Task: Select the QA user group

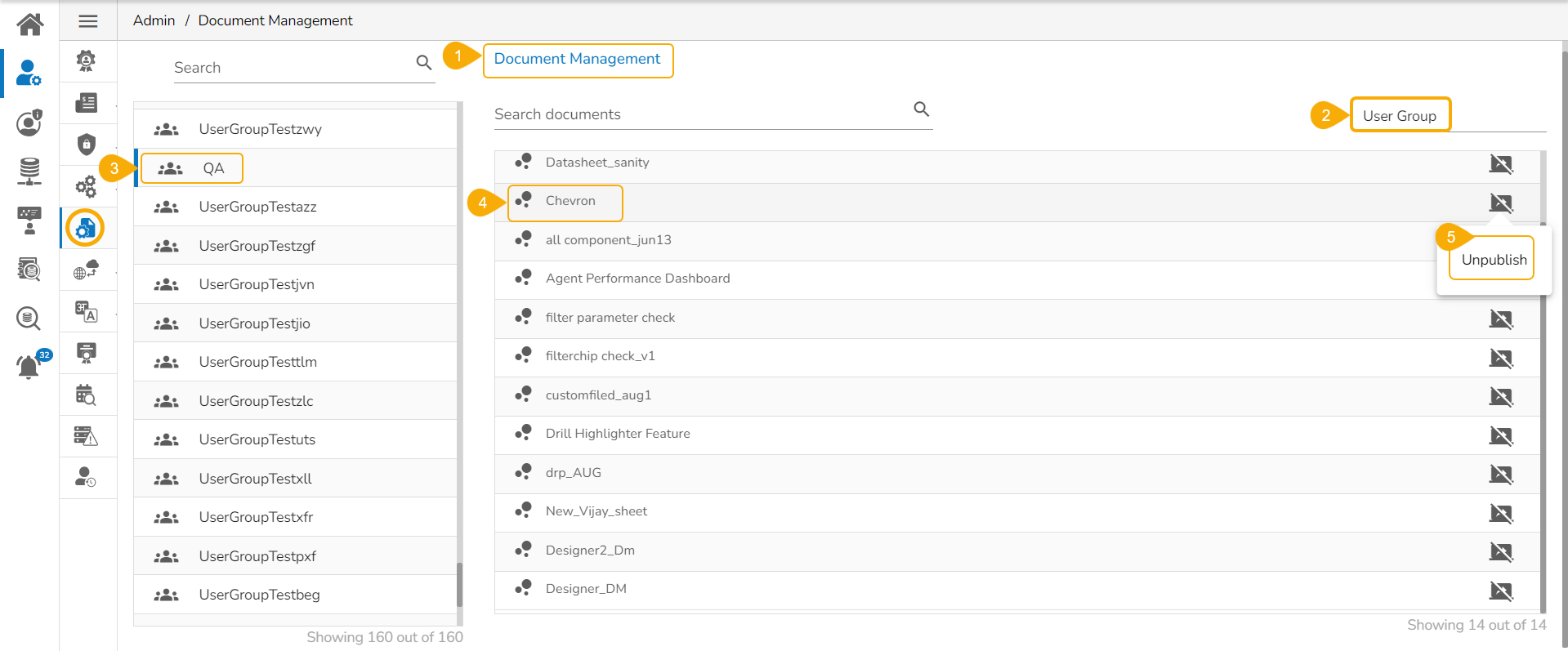Action: [x=213, y=168]
